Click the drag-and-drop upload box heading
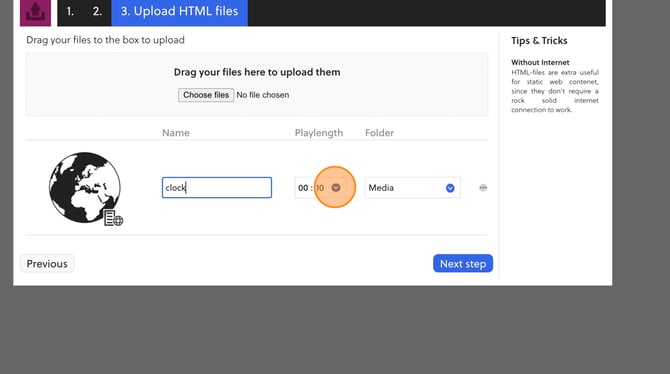 click(x=257, y=72)
